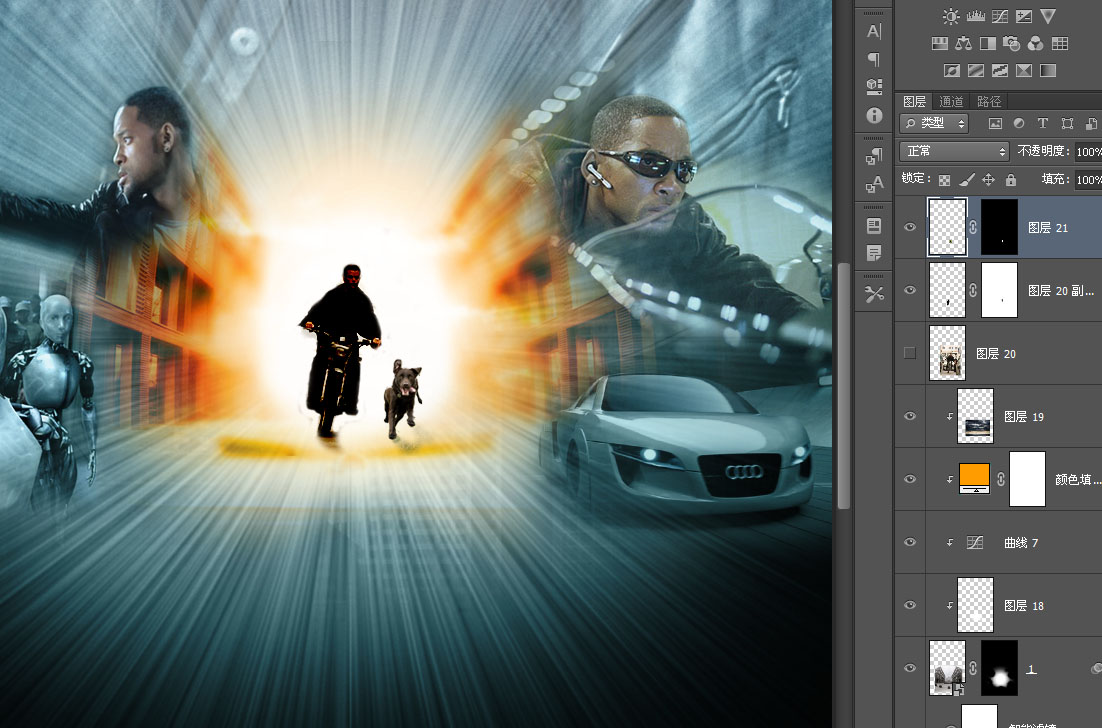
Task: Hide layer 图层 19
Action: click(910, 416)
